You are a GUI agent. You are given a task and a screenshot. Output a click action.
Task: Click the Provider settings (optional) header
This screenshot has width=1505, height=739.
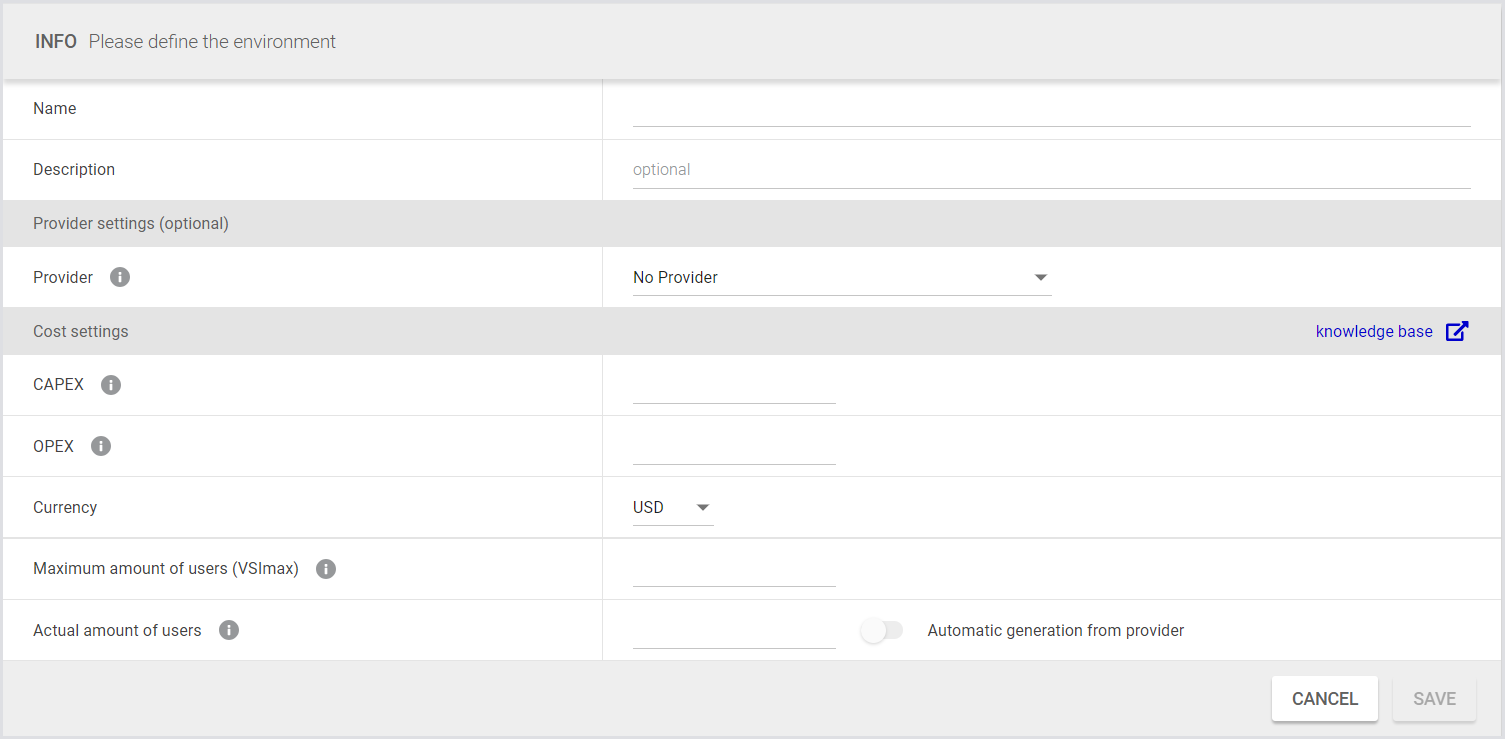[131, 224]
